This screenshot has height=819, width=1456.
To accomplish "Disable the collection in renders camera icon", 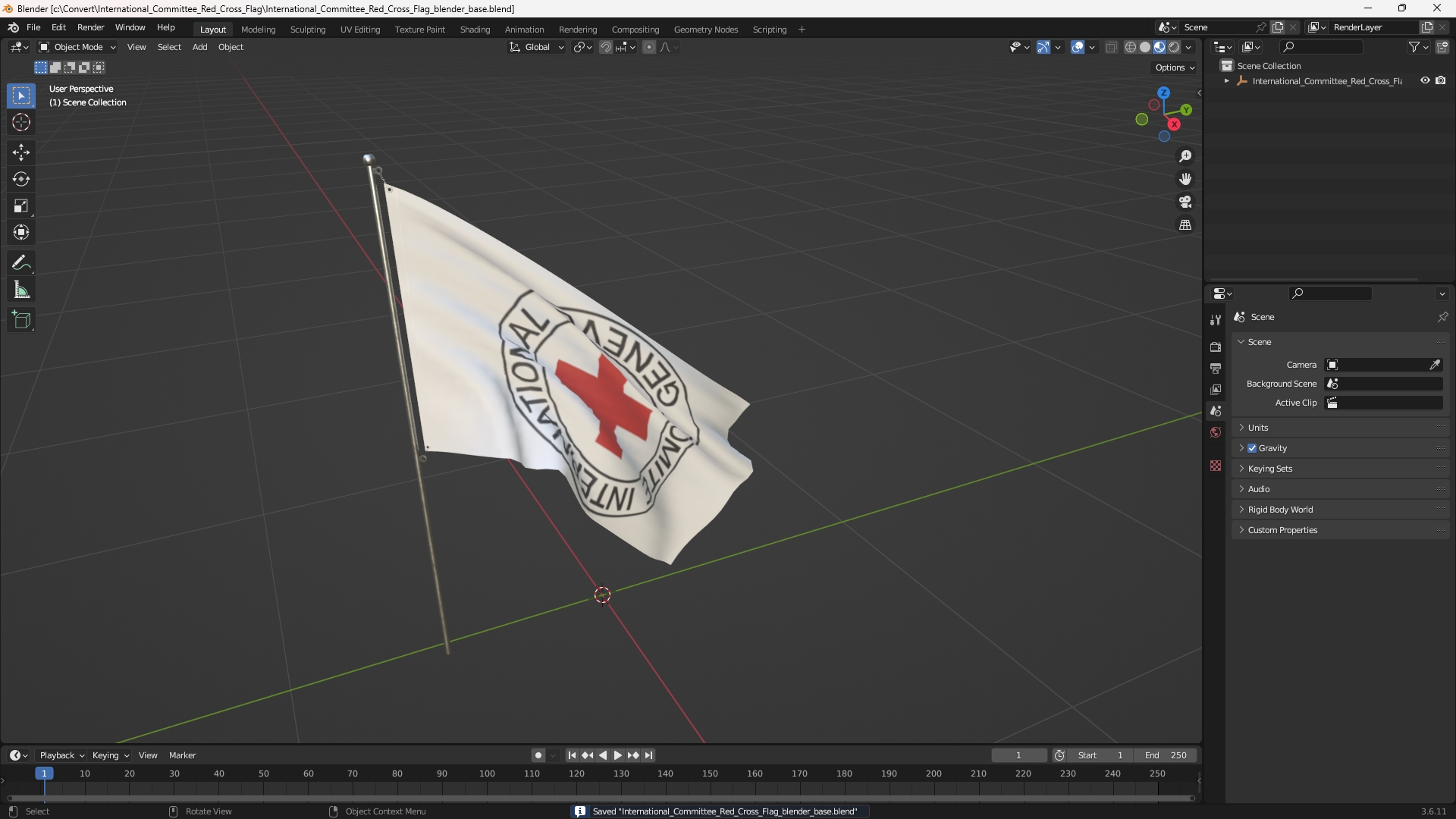I will [1441, 80].
